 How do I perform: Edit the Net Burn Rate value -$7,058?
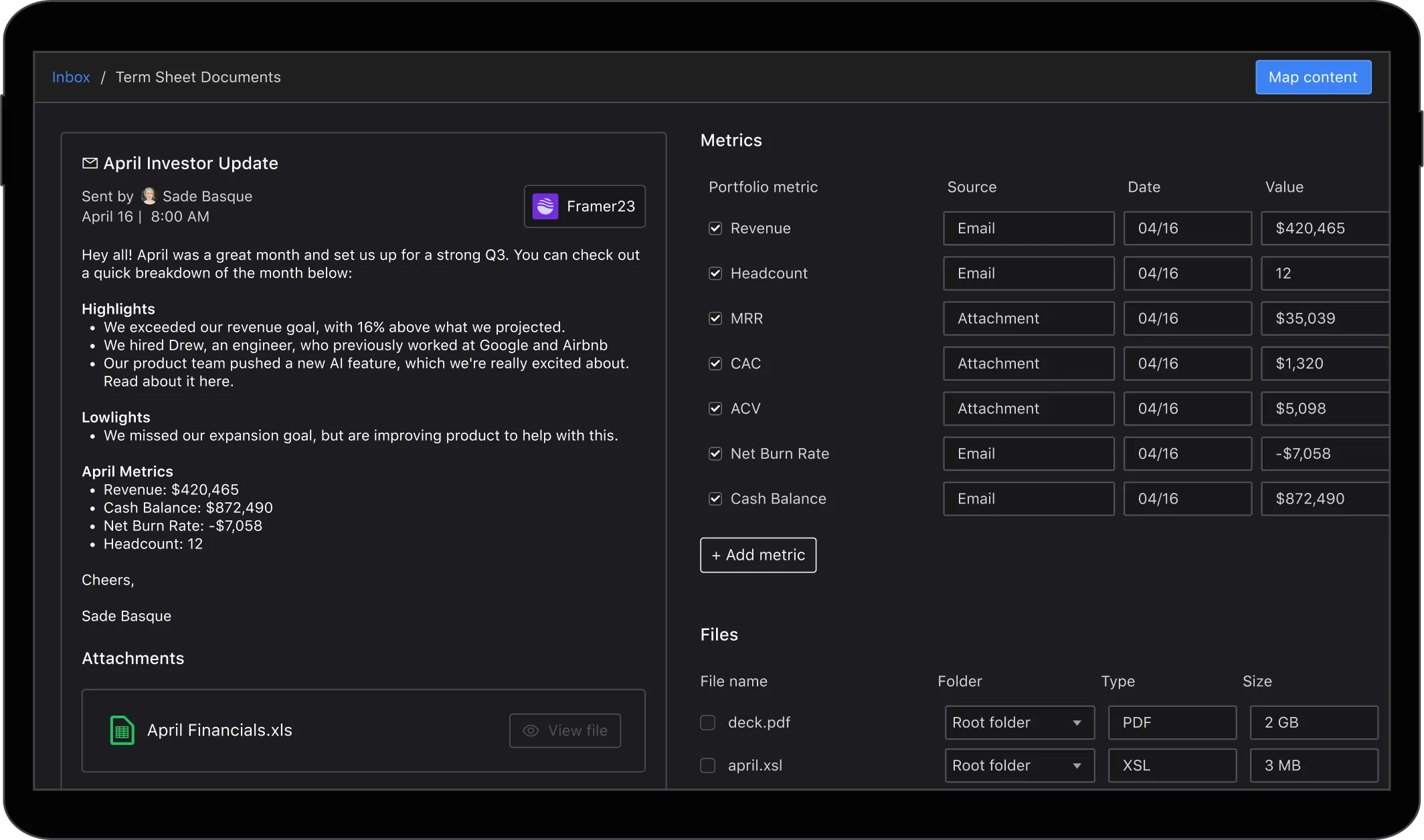tap(1325, 453)
